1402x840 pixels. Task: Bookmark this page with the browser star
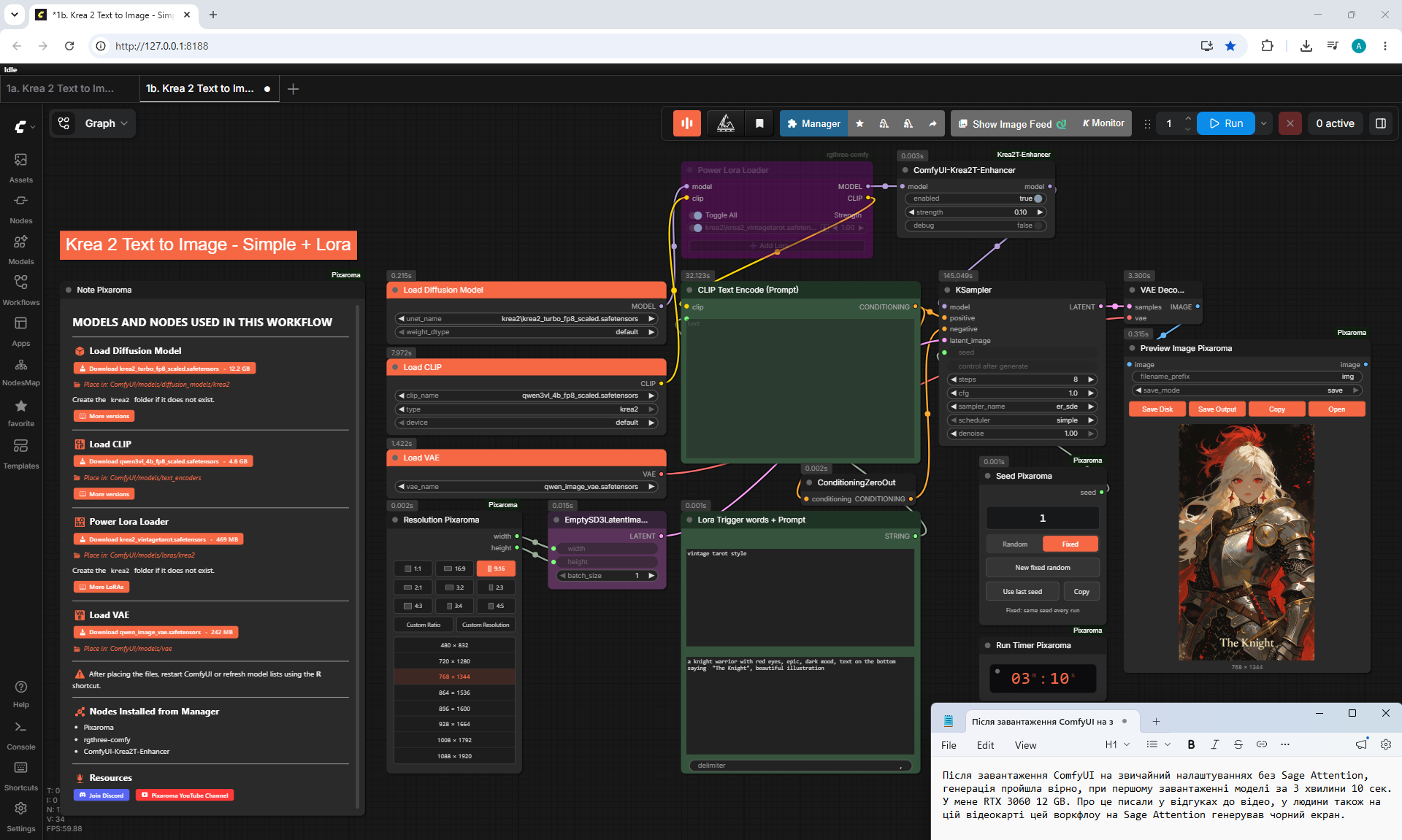1230,46
